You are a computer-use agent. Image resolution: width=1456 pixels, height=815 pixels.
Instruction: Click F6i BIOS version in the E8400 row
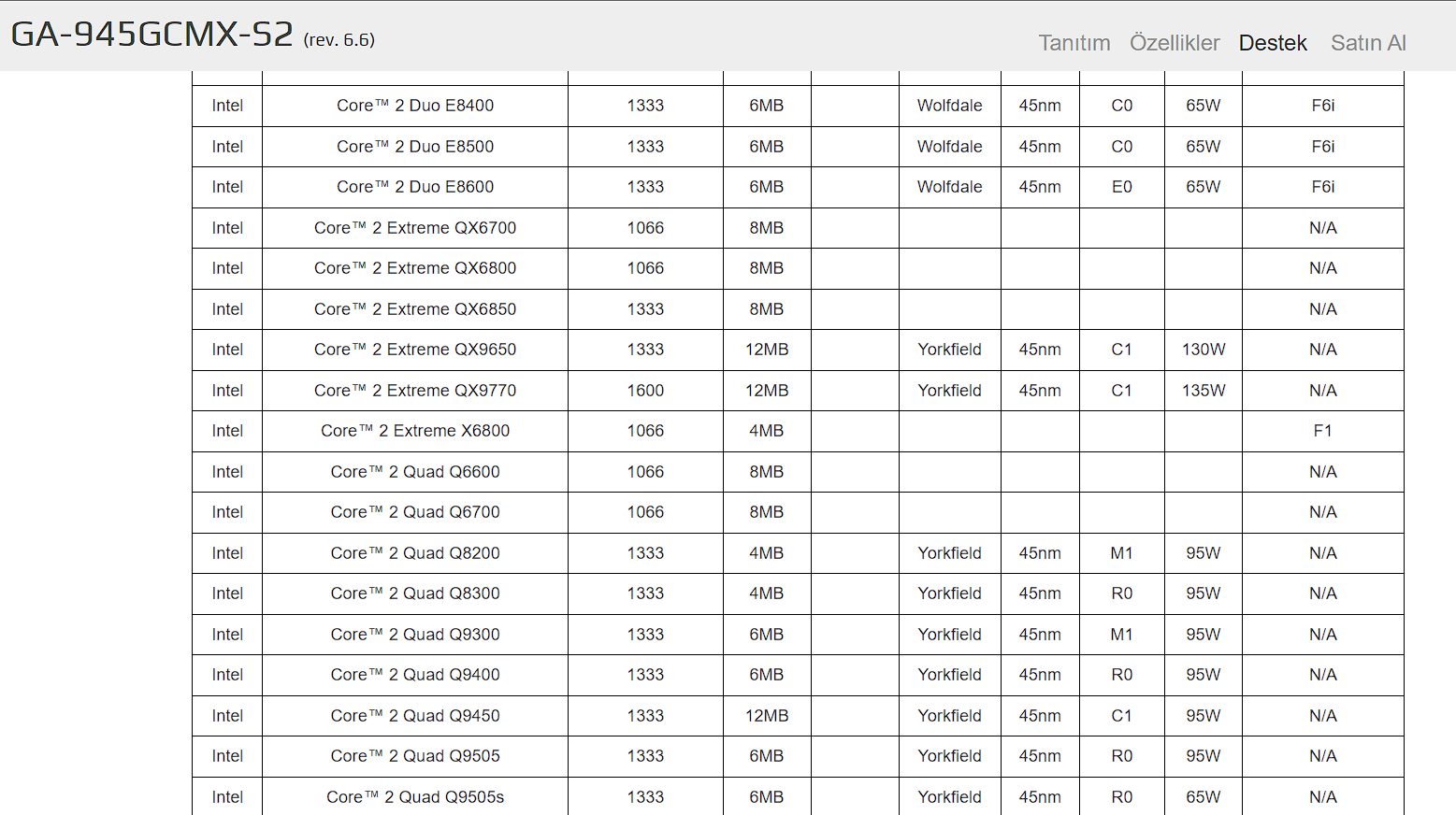(x=1322, y=106)
